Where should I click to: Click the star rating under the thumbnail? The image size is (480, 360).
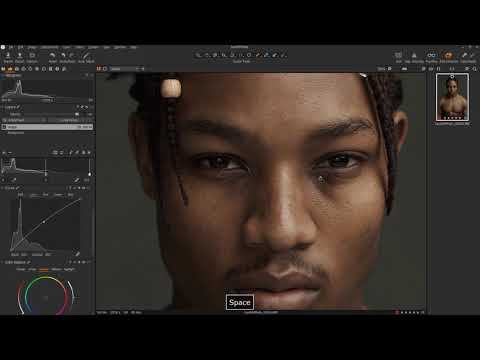(x=452, y=118)
